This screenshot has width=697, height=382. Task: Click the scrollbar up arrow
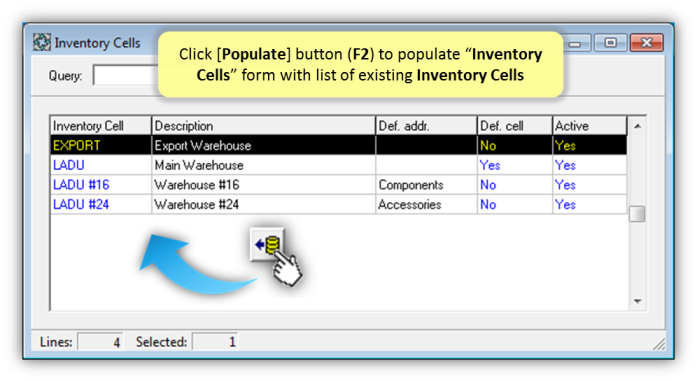[x=637, y=126]
